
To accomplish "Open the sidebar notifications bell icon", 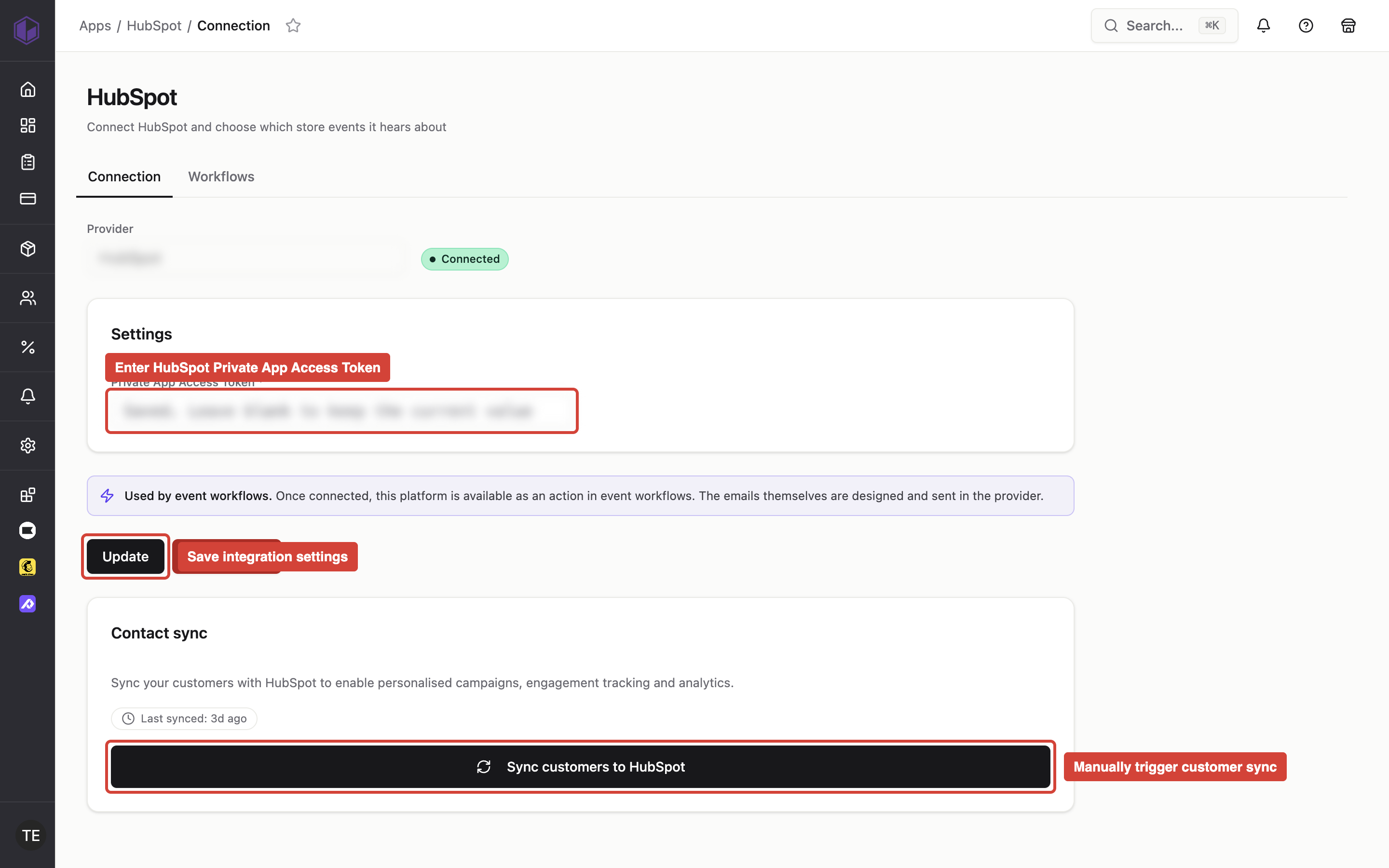I will (x=27, y=396).
